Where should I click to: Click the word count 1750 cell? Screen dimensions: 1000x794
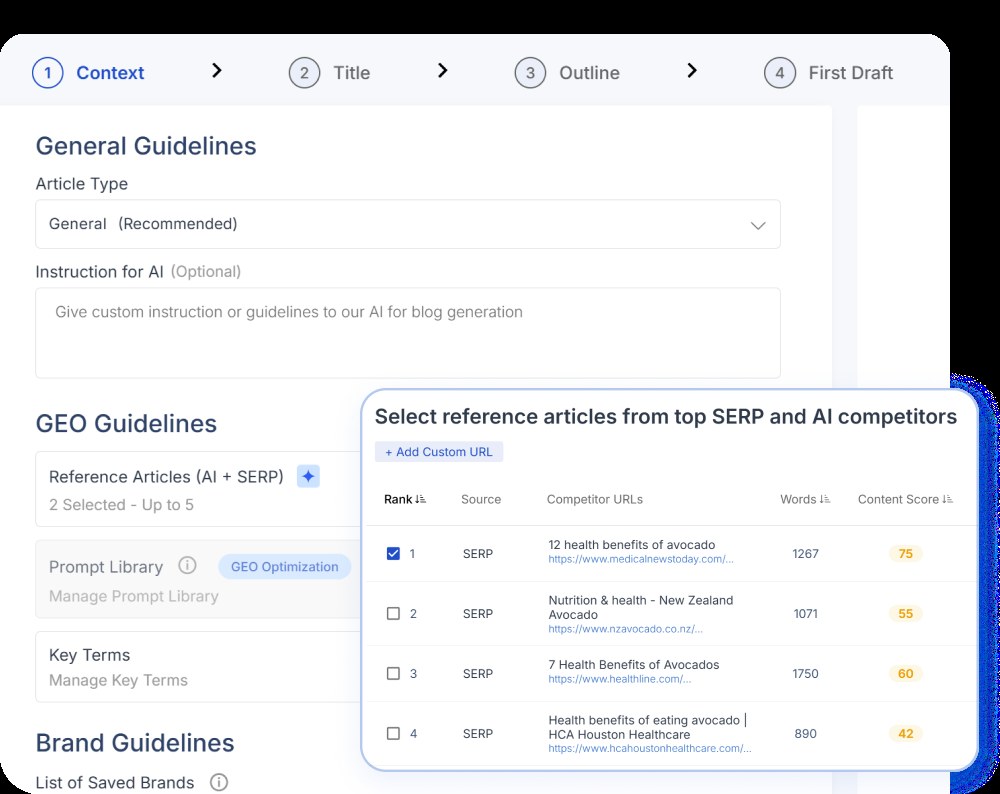pyautogui.click(x=805, y=673)
